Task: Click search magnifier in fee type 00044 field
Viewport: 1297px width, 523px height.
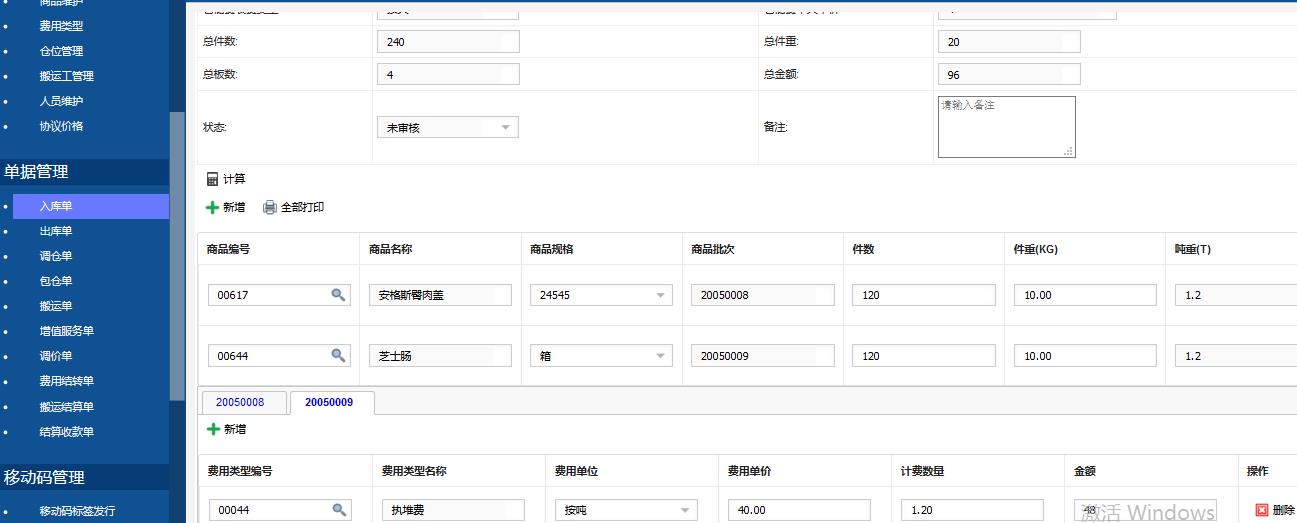Action: pyautogui.click(x=339, y=509)
